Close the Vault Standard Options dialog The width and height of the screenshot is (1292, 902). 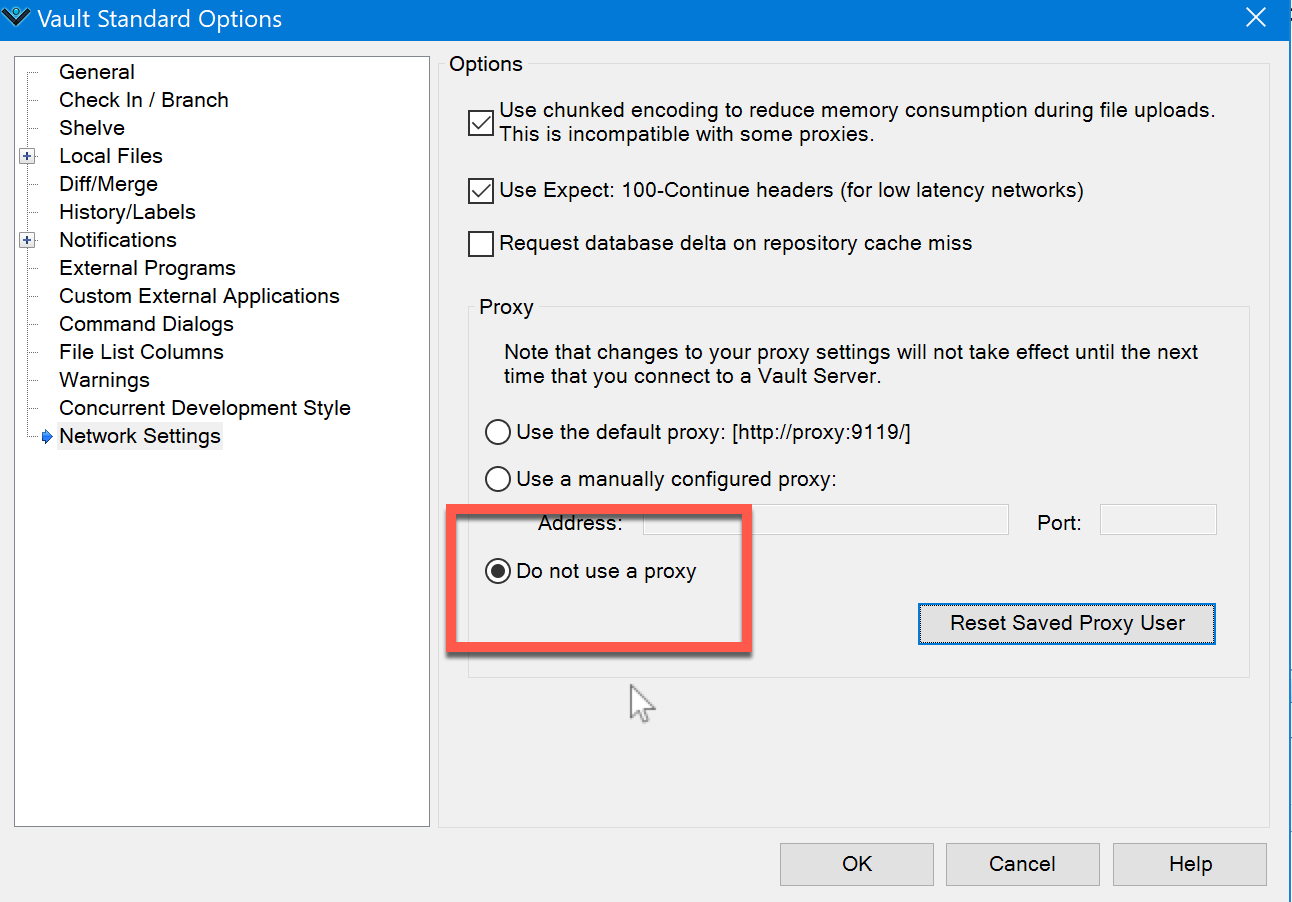[x=1256, y=17]
